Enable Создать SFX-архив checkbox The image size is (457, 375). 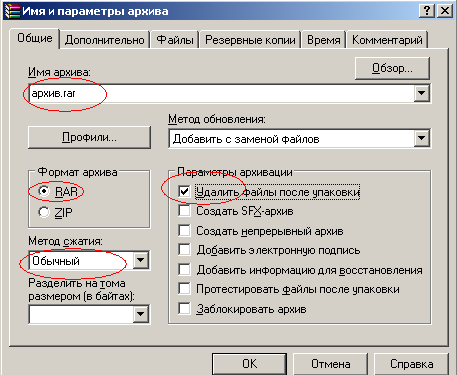point(184,211)
